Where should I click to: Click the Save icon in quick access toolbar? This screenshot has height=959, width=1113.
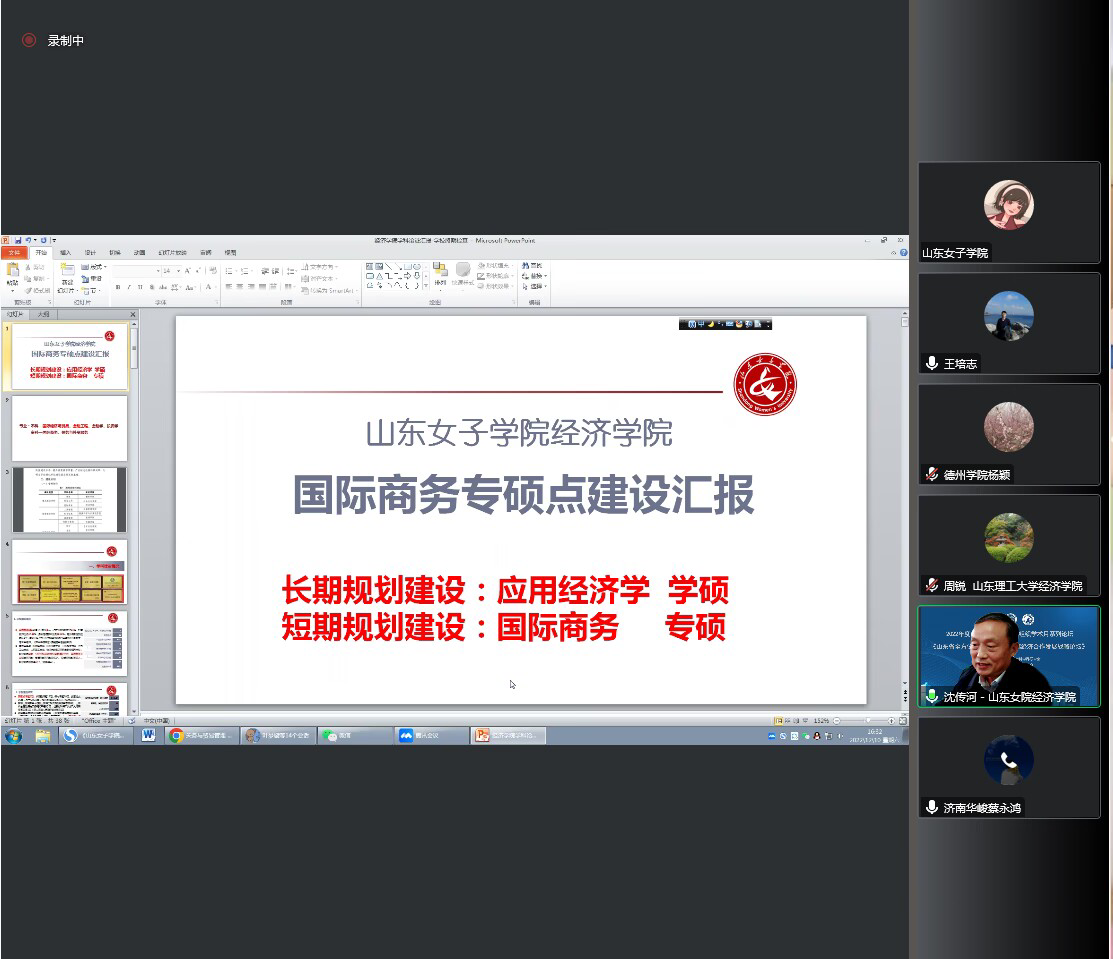pos(17,241)
